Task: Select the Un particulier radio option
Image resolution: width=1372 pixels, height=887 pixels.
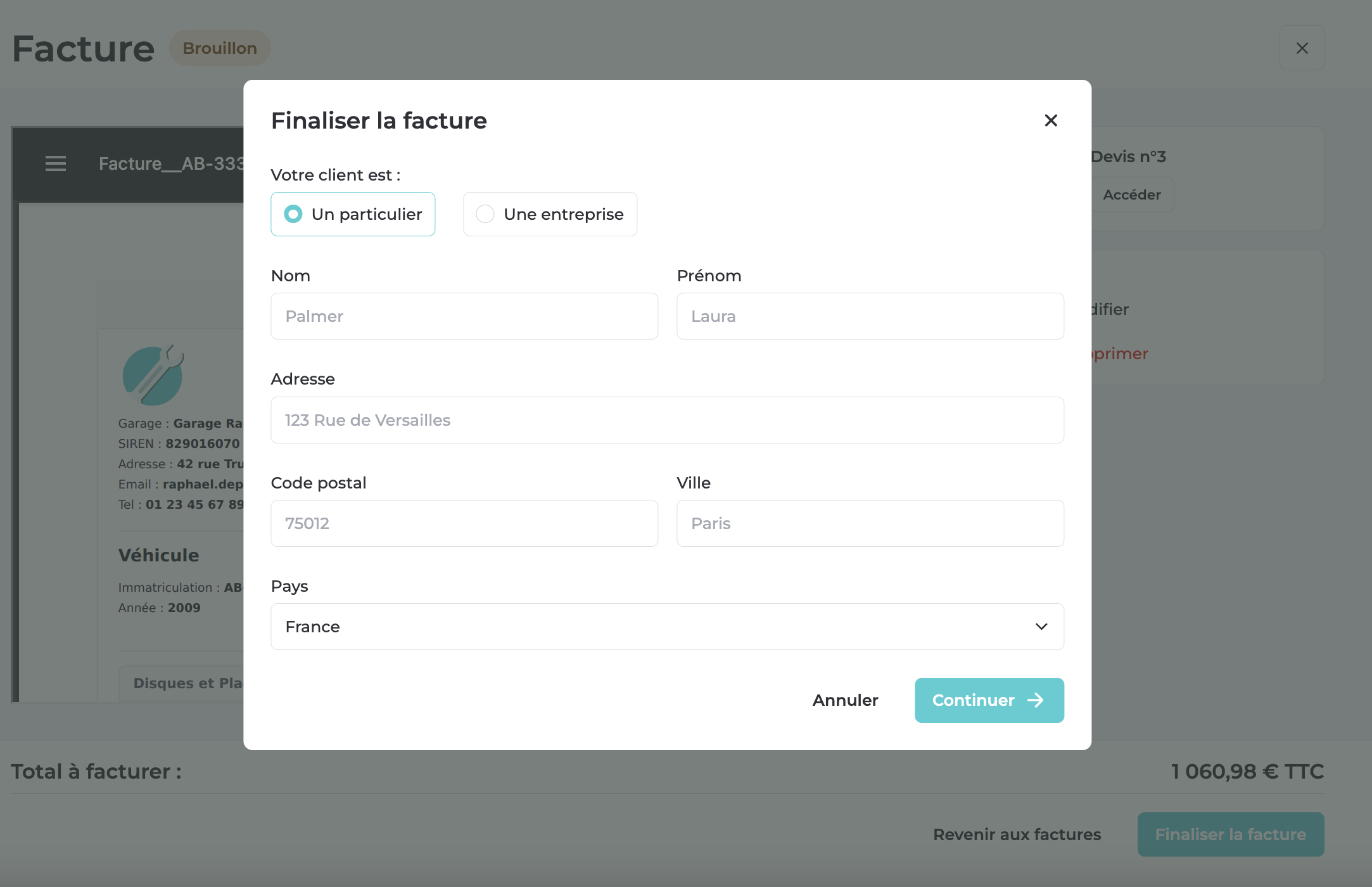Action: pos(353,214)
